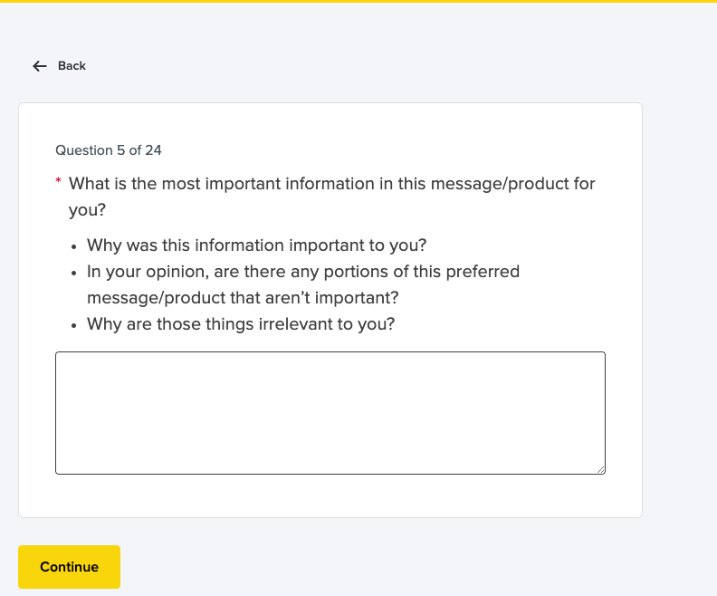The width and height of the screenshot is (717, 596).
Task: Click the text area resize handle
Action: coord(600,469)
